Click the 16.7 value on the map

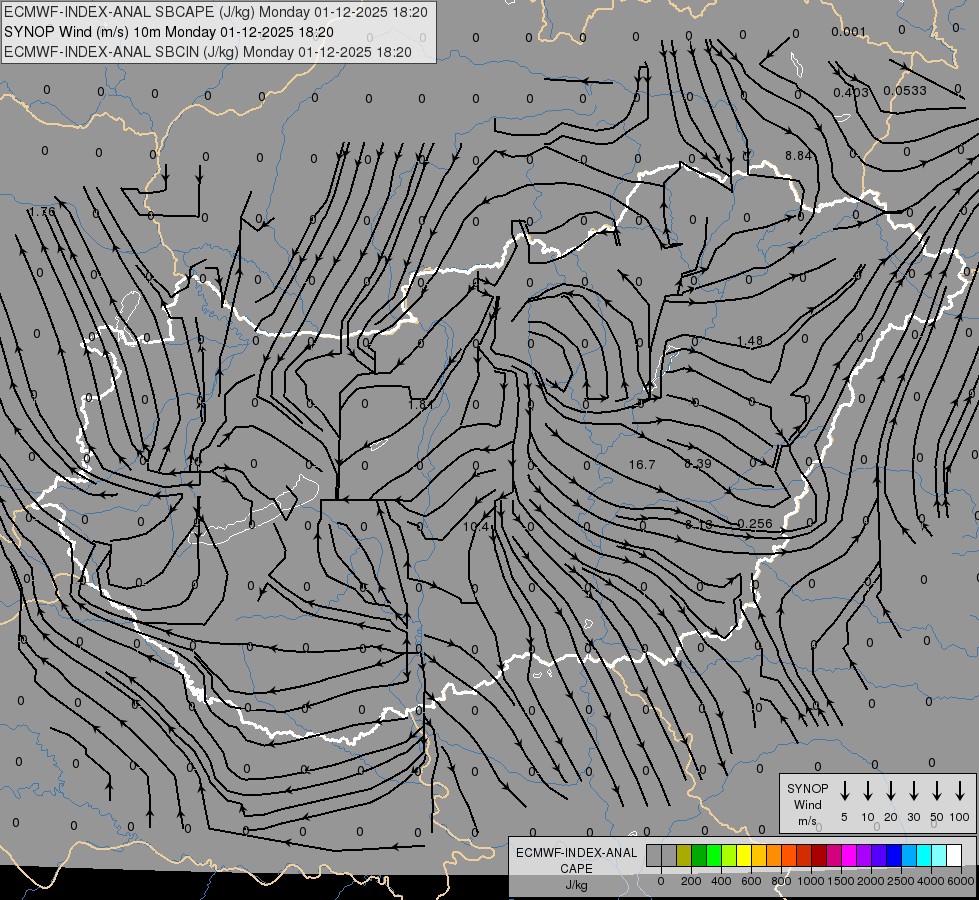pyautogui.click(x=642, y=465)
